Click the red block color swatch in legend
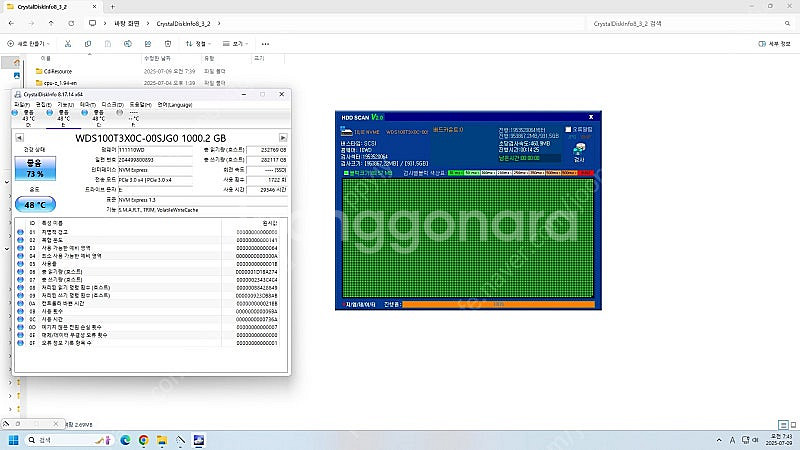Image resolution: width=800 pixels, height=450 pixels. click(x=585, y=173)
